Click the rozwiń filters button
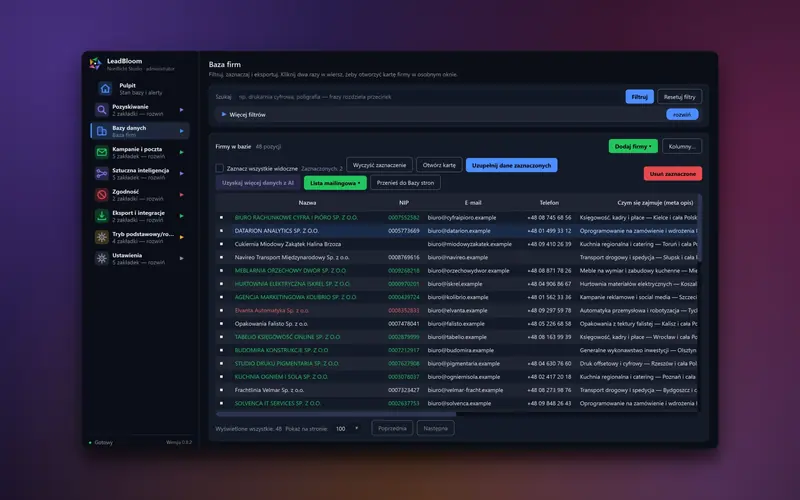The image size is (800, 500). [x=682, y=114]
